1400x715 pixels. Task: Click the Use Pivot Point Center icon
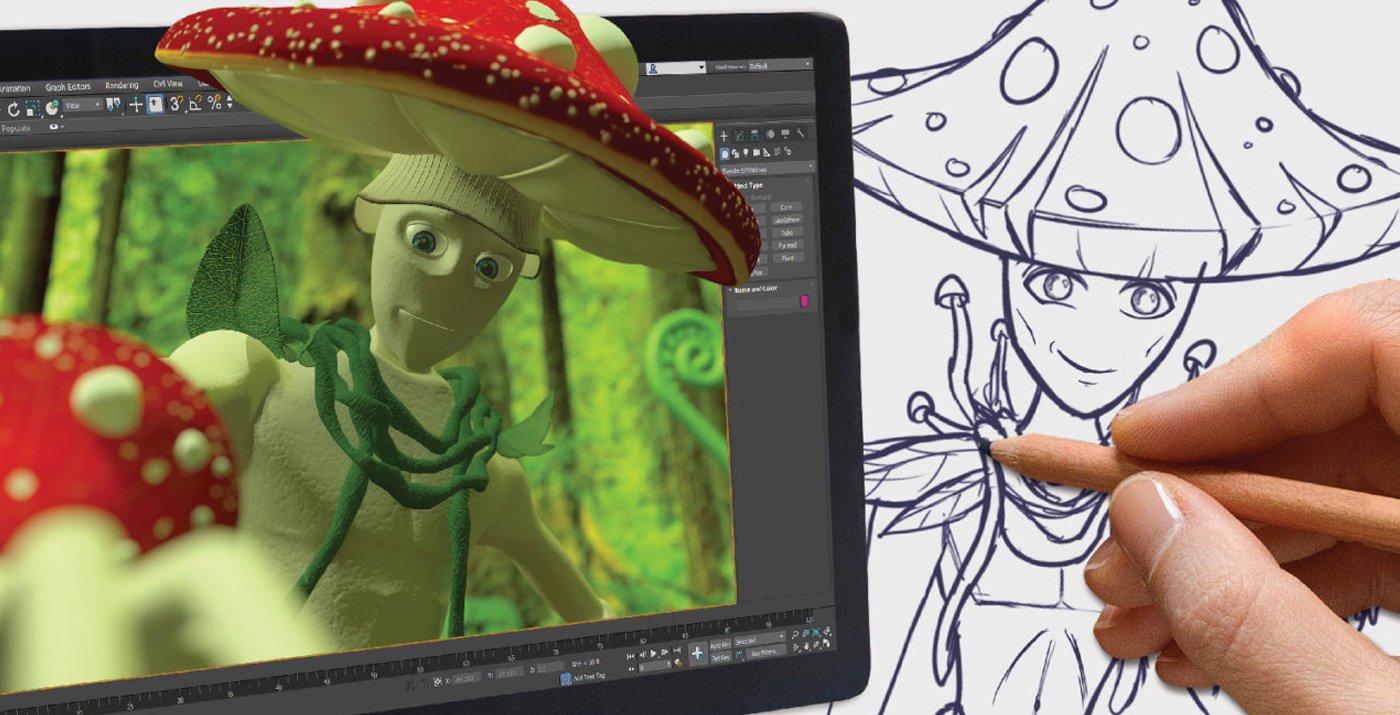click(x=113, y=105)
